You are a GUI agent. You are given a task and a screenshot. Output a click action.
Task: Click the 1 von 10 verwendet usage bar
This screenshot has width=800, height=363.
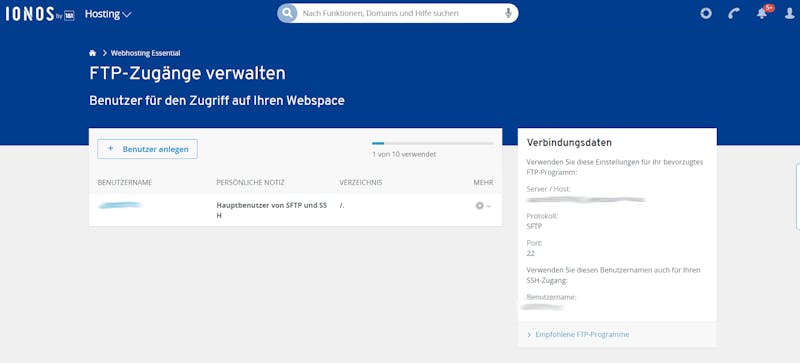[x=433, y=143]
